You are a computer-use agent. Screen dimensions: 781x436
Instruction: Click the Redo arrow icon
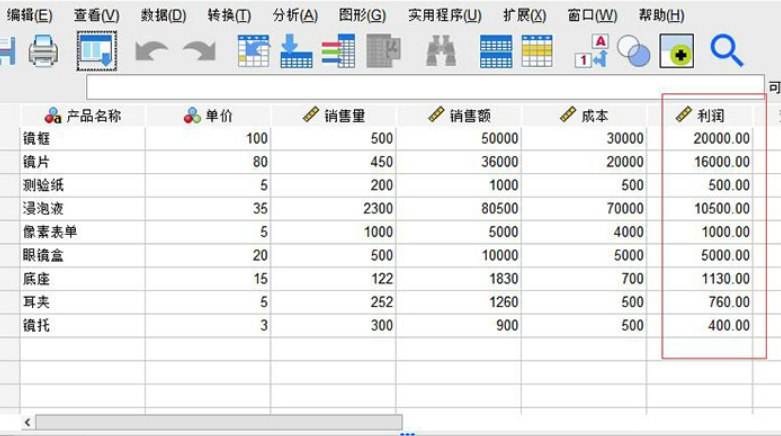199,51
